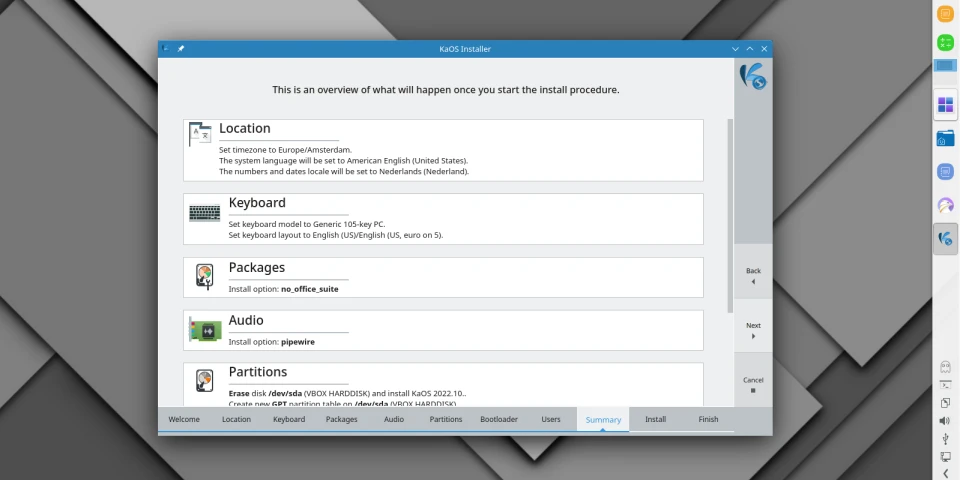Click the USB devices tray icon
Image resolution: width=960 pixels, height=480 pixels.
[x=945, y=438]
